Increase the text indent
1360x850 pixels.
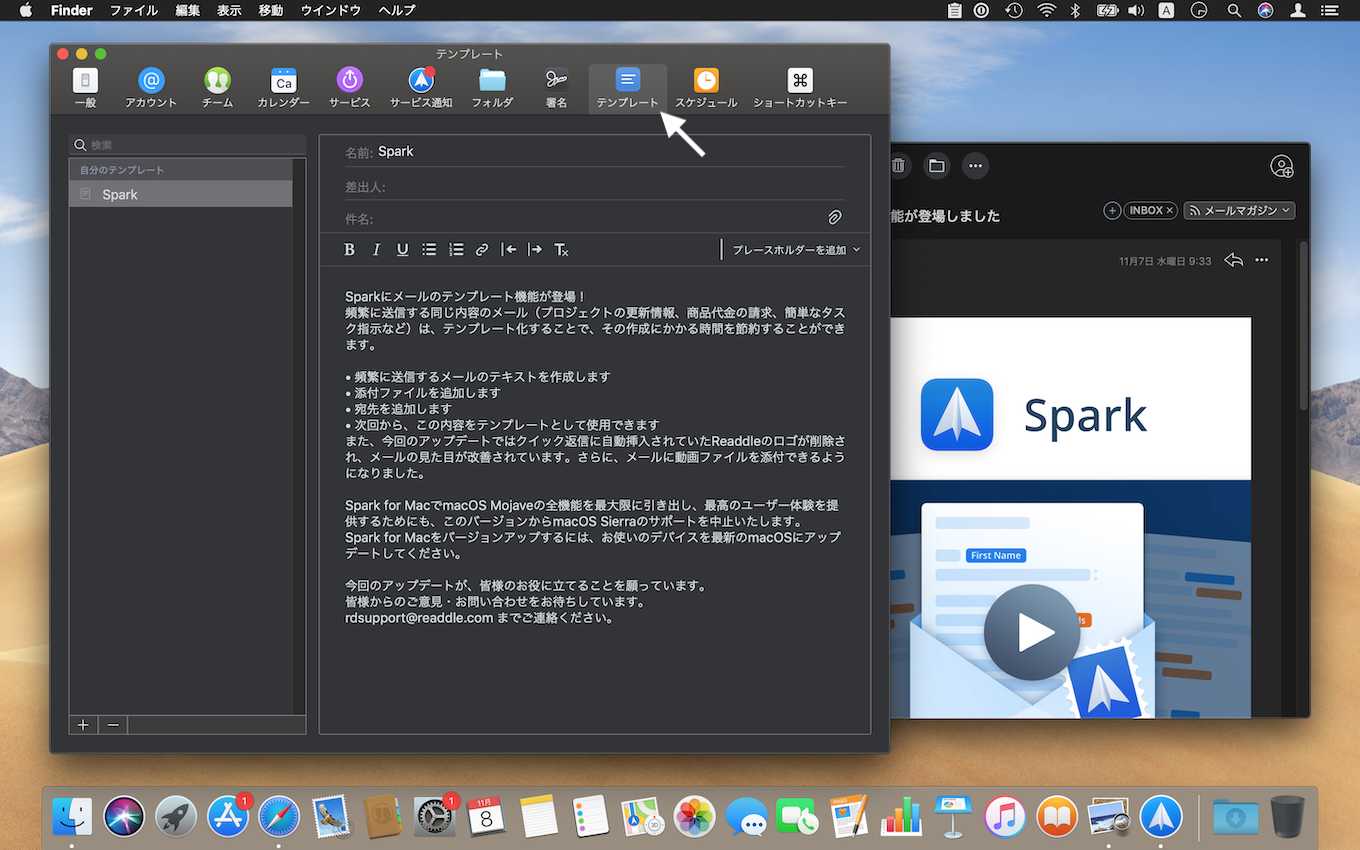535,250
